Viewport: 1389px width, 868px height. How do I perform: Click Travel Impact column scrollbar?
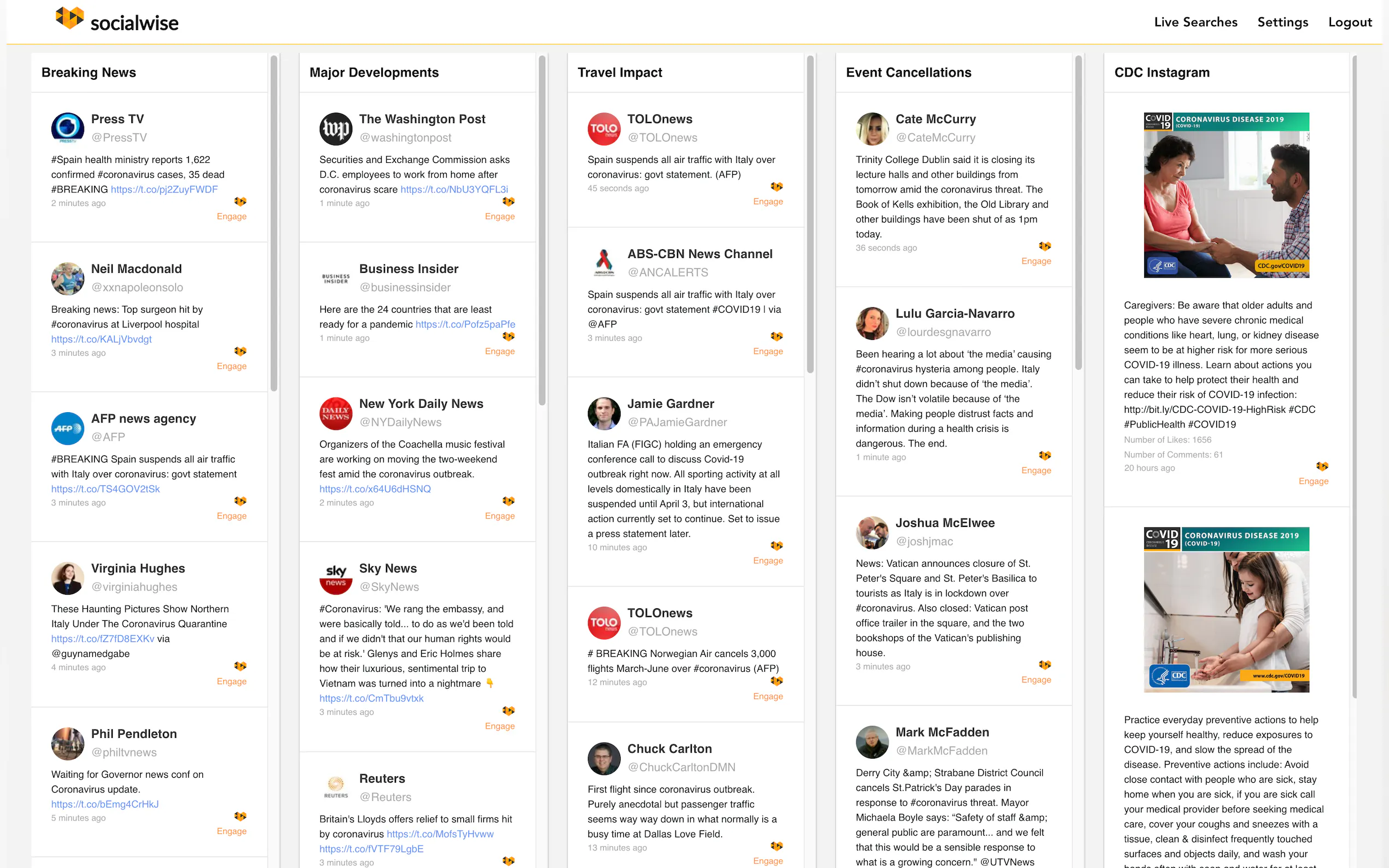[x=810, y=214]
